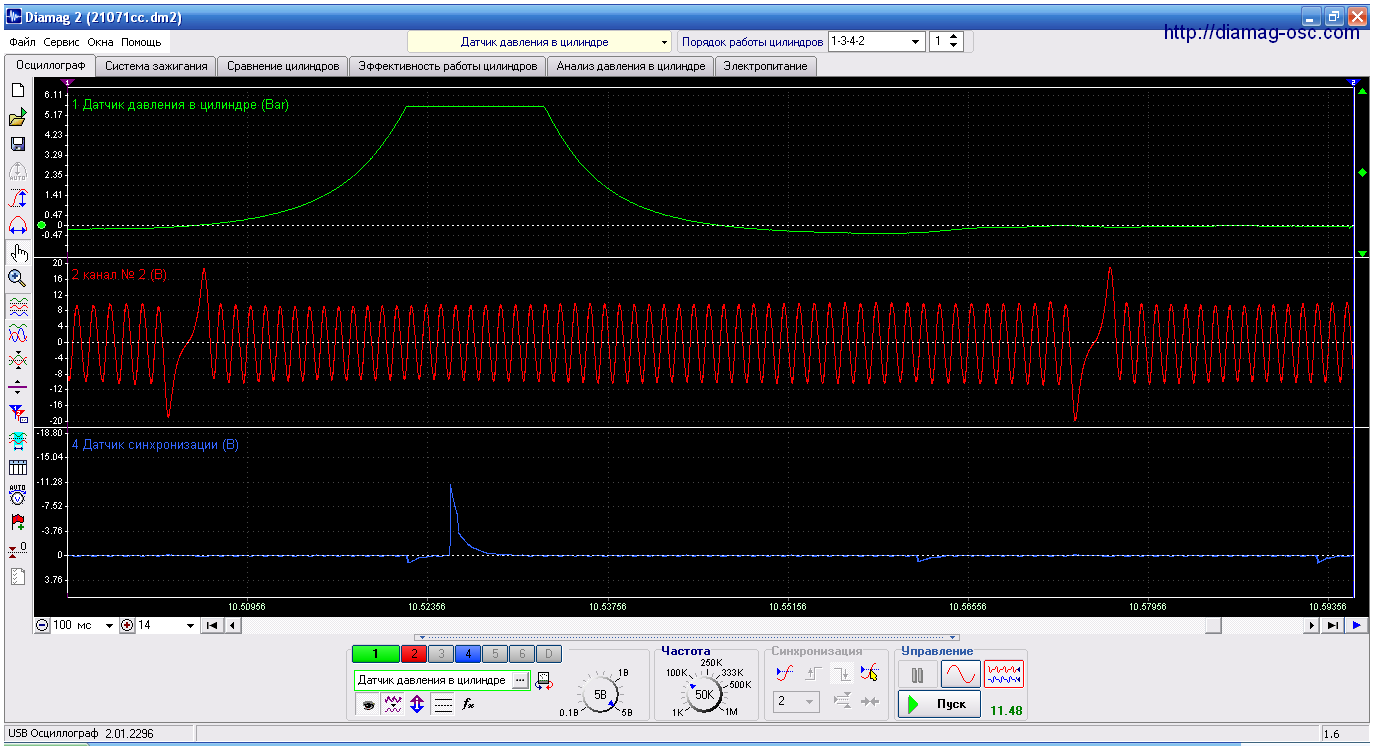The height and width of the screenshot is (746, 1374).
Task: Click the zero-level reset icon
Action: [17, 548]
